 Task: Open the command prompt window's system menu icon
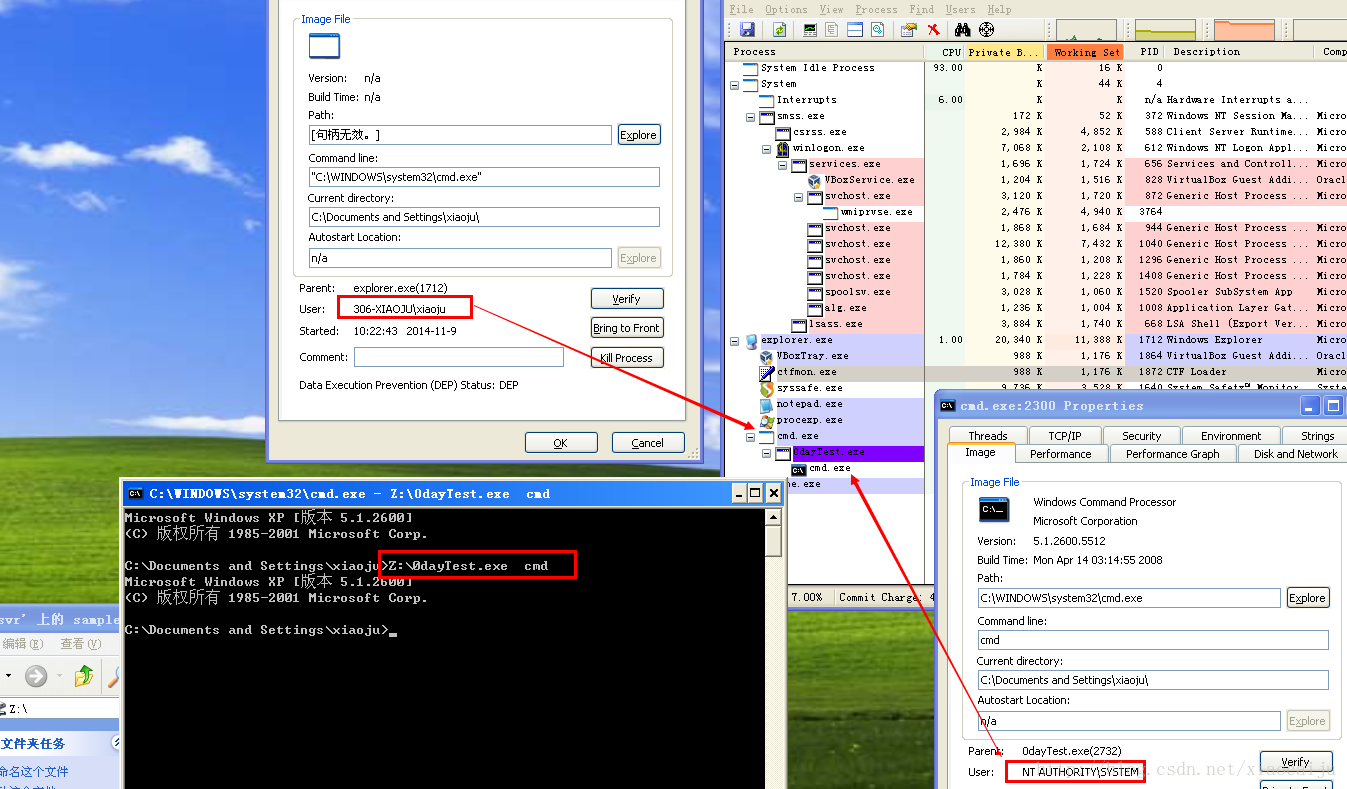click(x=135, y=493)
